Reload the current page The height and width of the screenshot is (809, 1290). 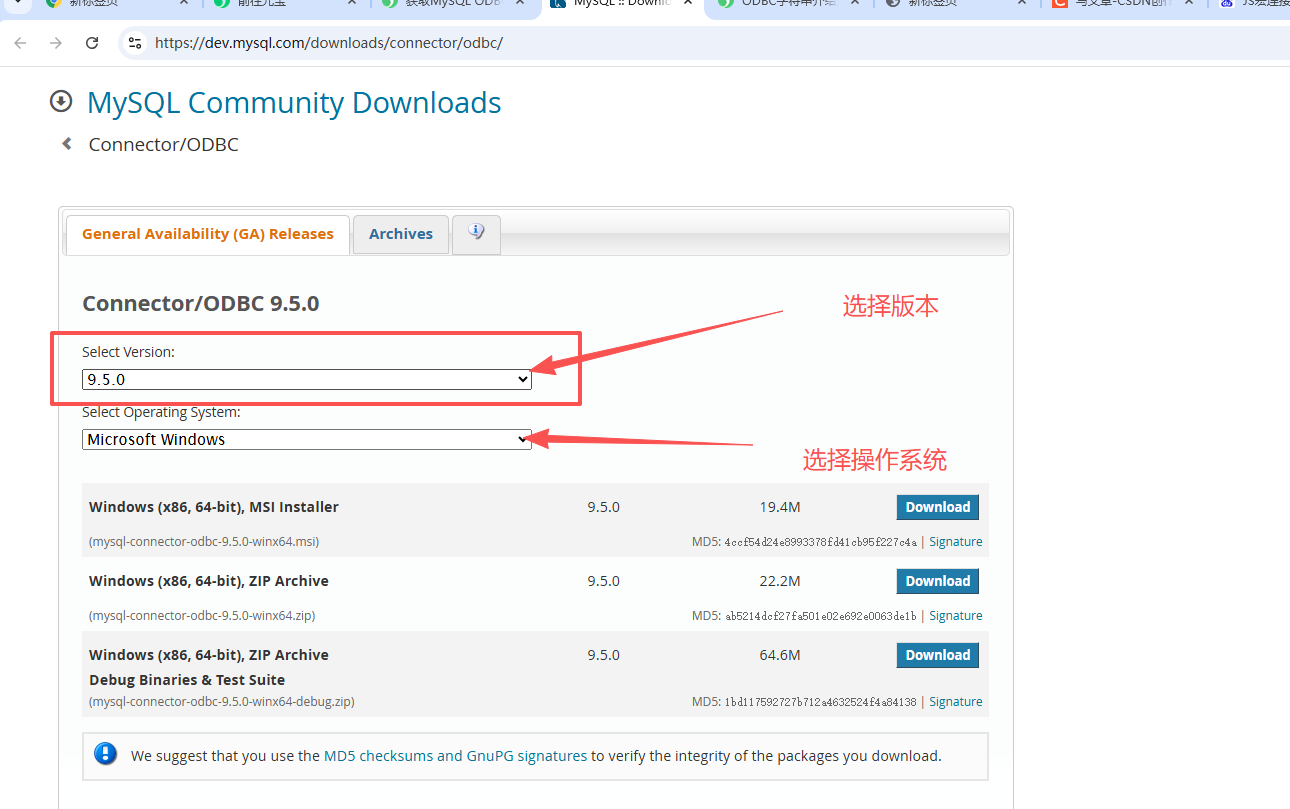91,42
